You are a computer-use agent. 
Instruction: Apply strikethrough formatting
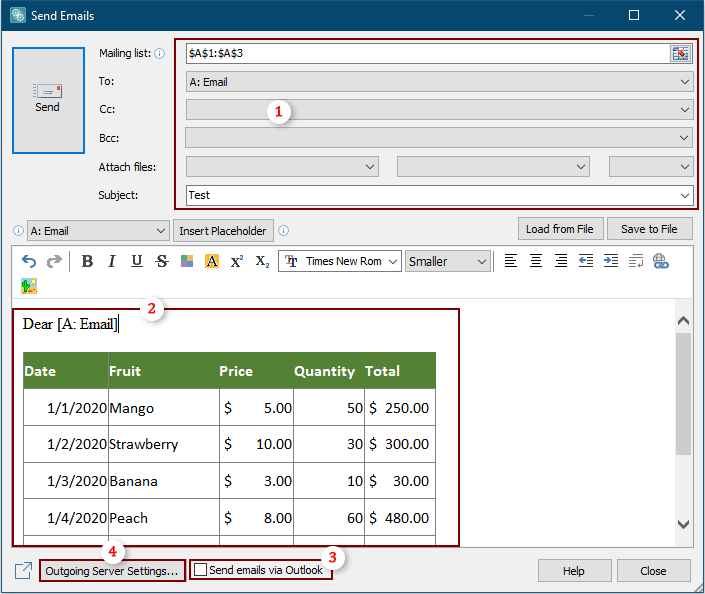162,262
